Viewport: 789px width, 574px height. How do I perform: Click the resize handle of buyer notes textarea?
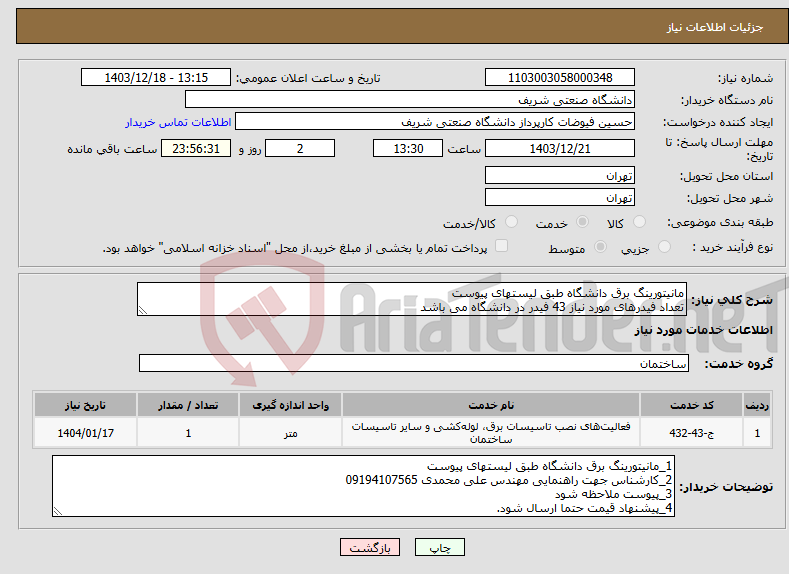57,511
